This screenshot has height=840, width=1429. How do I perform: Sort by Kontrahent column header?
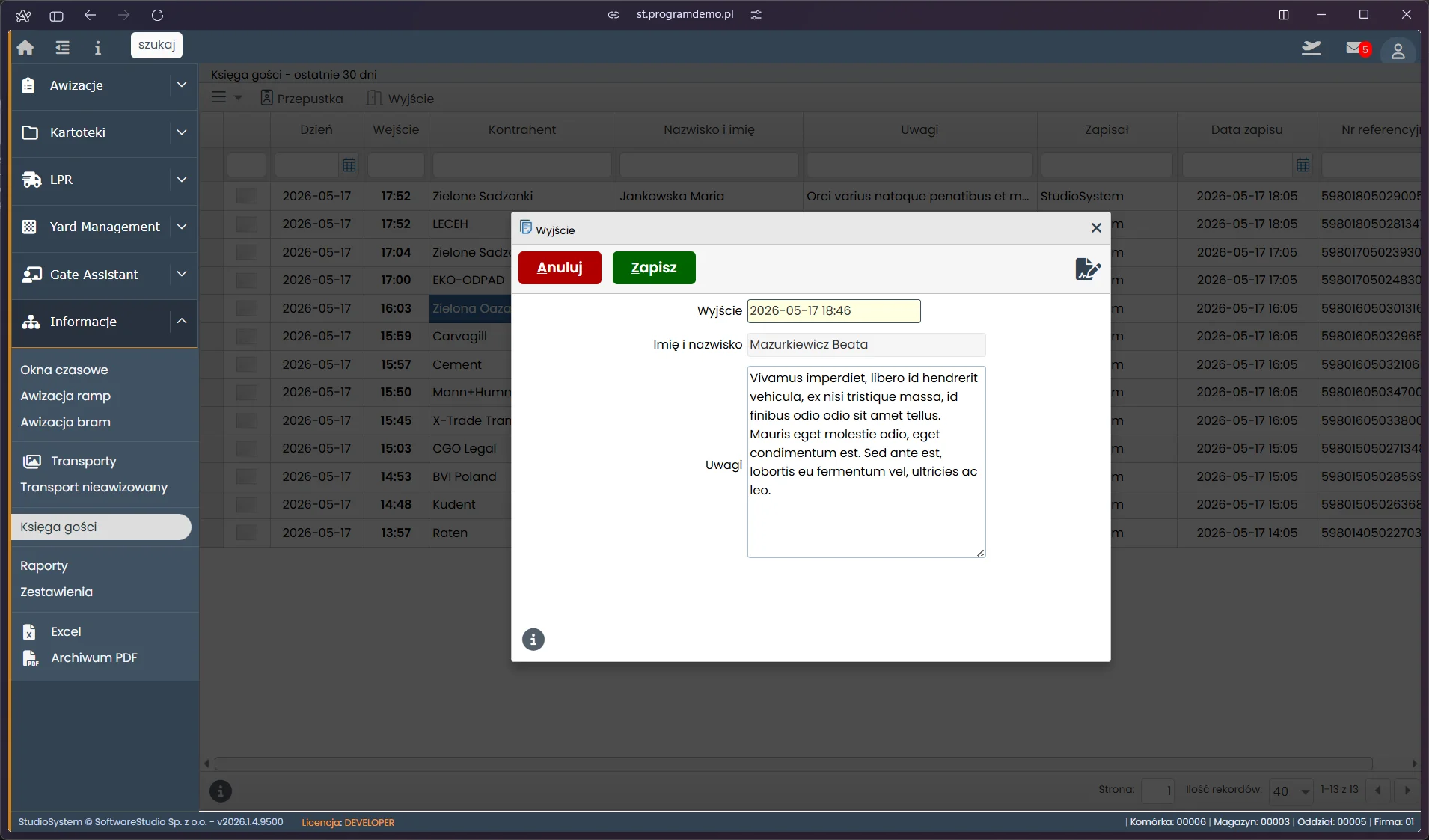coord(522,129)
